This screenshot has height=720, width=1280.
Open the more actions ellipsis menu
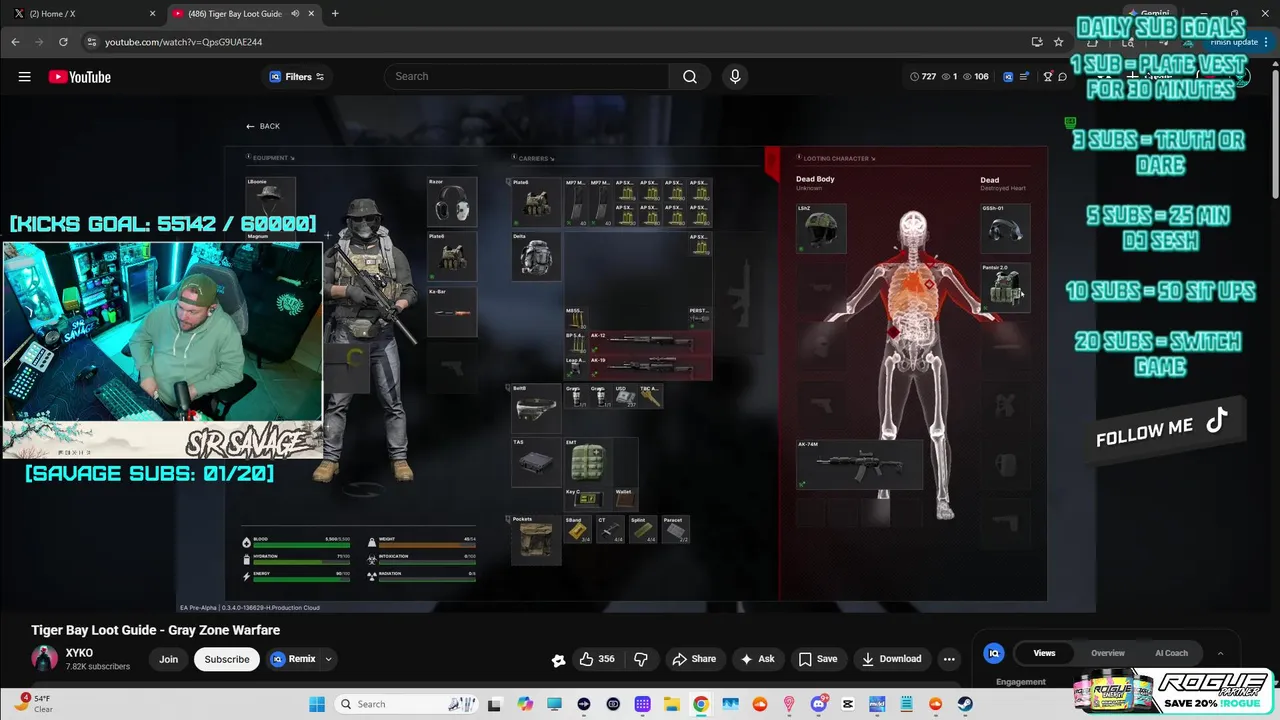949,659
